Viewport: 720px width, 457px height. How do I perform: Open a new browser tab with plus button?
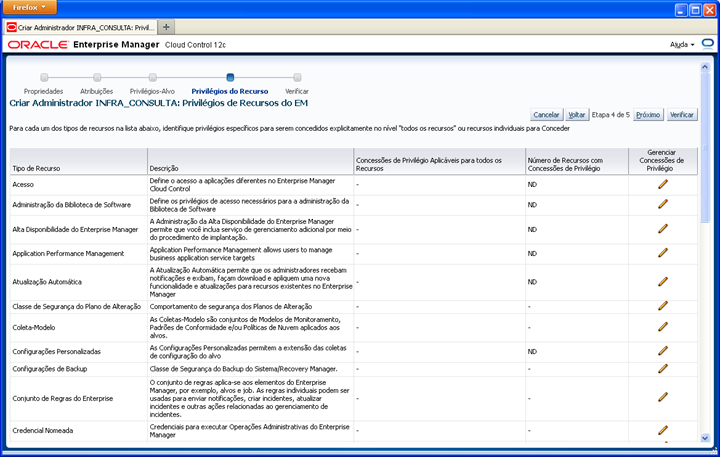[x=166, y=27]
